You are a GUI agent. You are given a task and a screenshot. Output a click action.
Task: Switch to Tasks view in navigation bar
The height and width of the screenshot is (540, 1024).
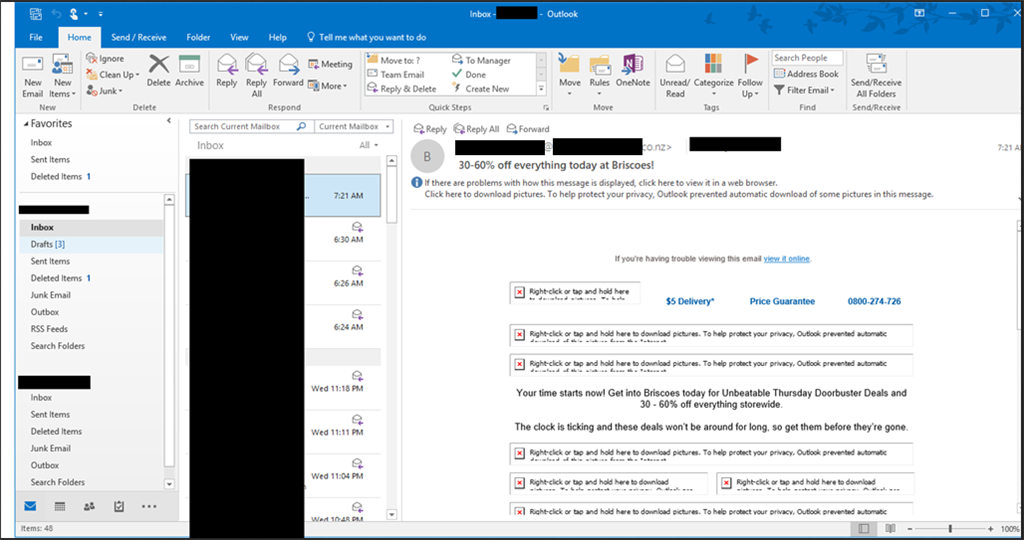[119, 506]
